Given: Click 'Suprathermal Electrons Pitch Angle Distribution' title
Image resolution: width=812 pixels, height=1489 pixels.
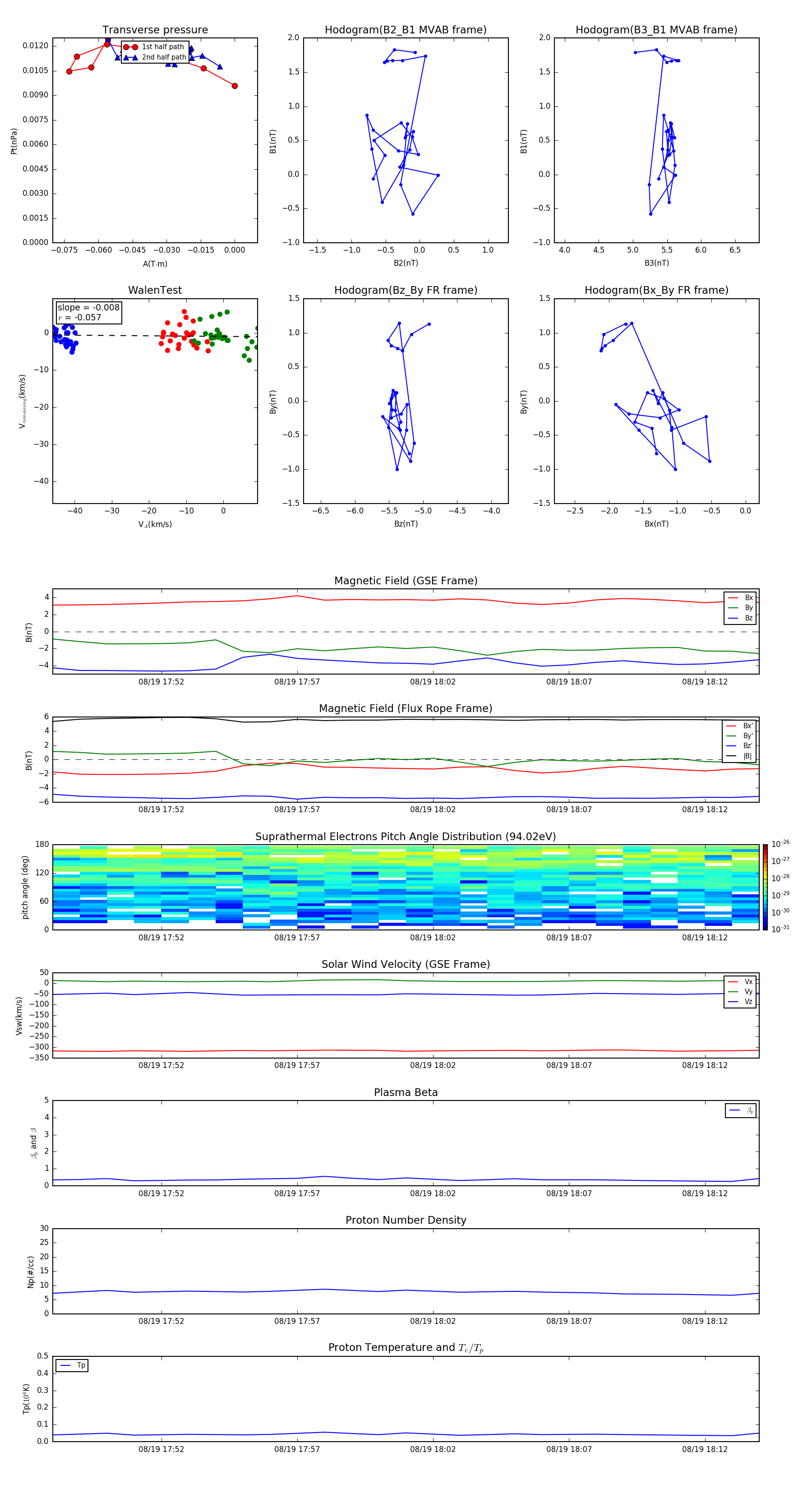Looking at the screenshot, I should 406,837.
